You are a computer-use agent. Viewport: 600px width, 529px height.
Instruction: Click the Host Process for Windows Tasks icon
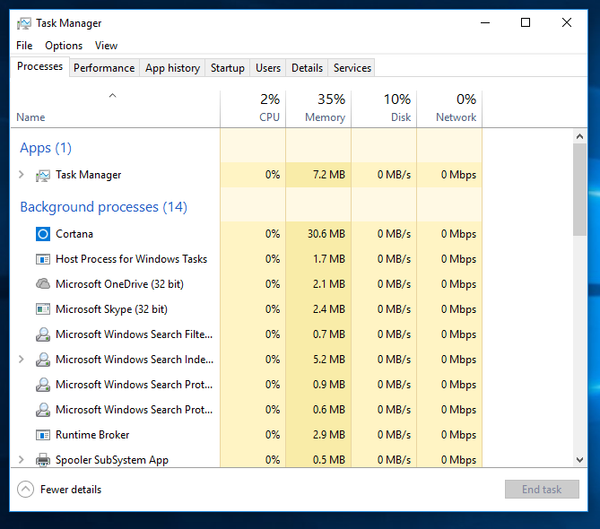[x=43, y=259]
